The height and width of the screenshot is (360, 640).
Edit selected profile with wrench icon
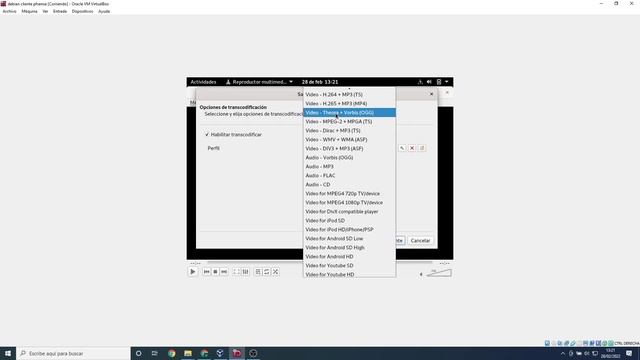(402, 148)
